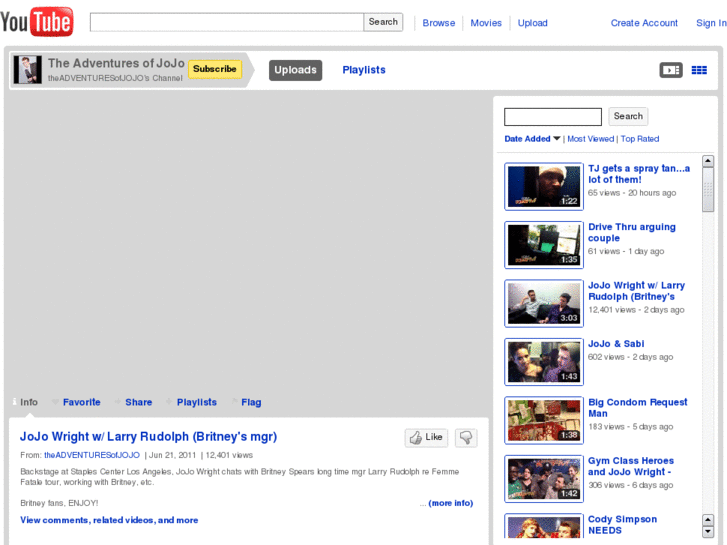Select the Playlists tab under the video

tap(191, 402)
